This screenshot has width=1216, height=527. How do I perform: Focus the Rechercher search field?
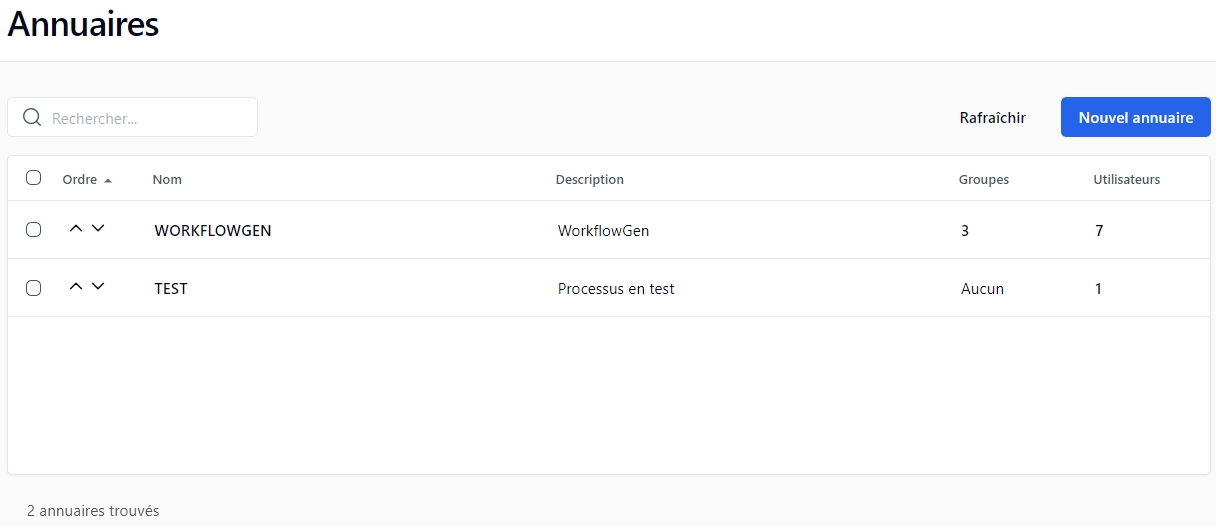tap(150, 118)
